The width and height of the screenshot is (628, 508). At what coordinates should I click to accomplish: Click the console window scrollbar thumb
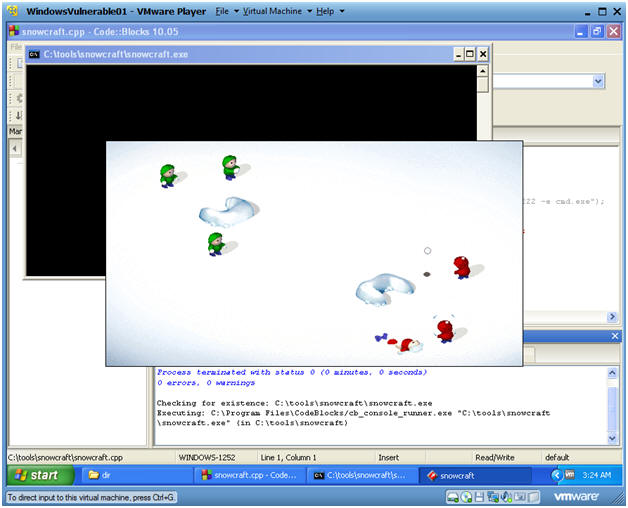[483, 85]
